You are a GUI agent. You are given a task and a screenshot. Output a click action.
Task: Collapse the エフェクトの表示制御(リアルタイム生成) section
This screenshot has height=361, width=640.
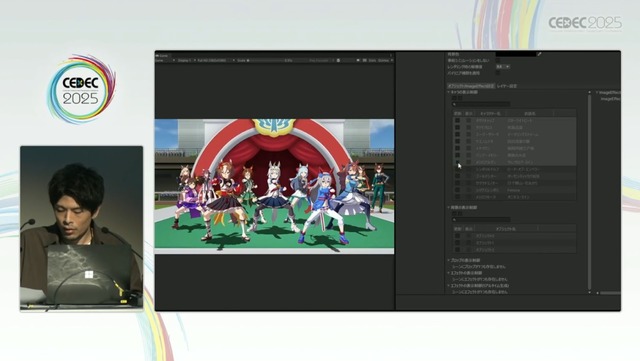pyautogui.click(x=448, y=285)
